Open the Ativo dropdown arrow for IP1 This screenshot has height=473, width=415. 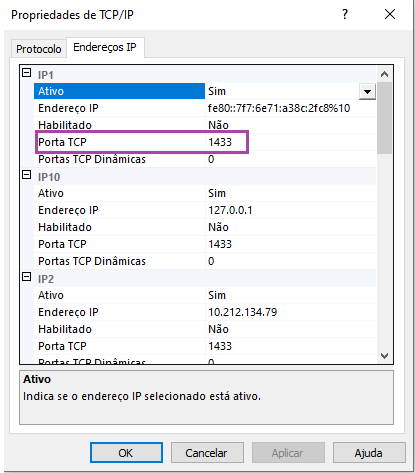[367, 91]
